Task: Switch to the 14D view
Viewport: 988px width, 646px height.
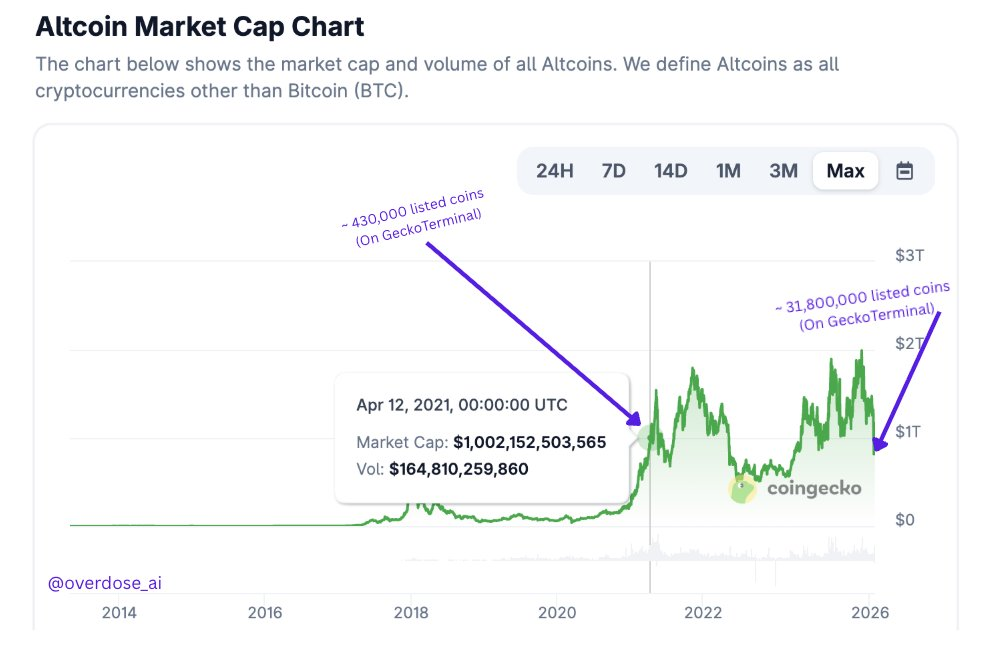Action: pyautogui.click(x=669, y=170)
